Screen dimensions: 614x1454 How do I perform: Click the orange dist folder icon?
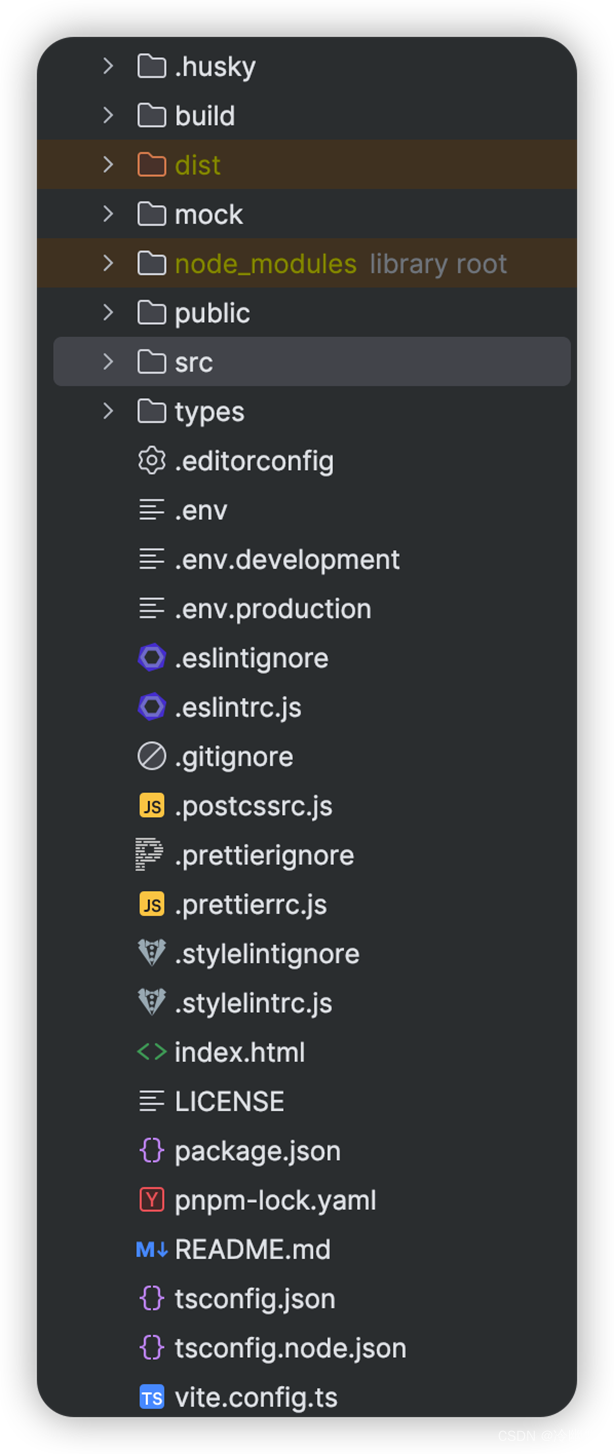pyautogui.click(x=152, y=164)
